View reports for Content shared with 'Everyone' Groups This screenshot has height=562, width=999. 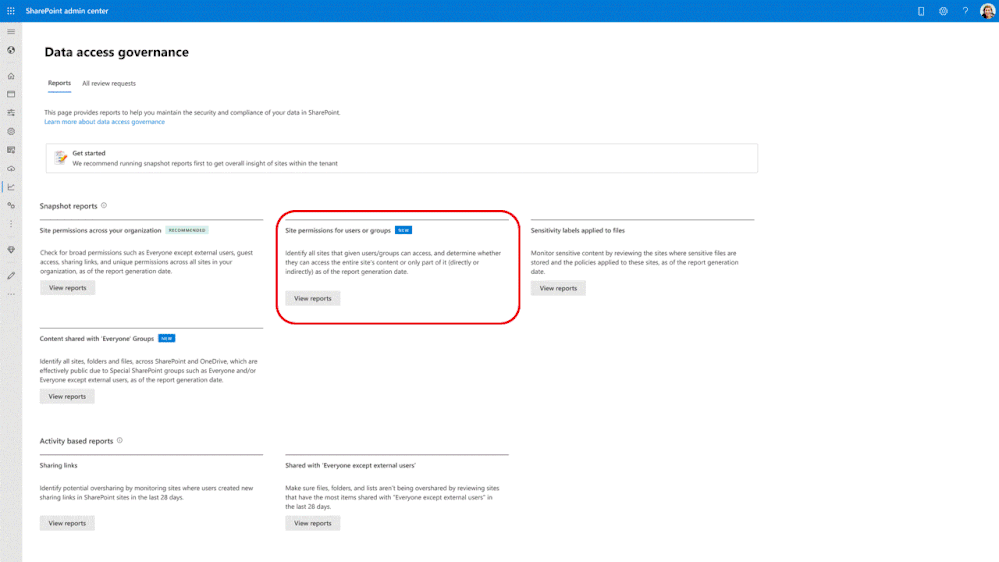tap(67, 396)
